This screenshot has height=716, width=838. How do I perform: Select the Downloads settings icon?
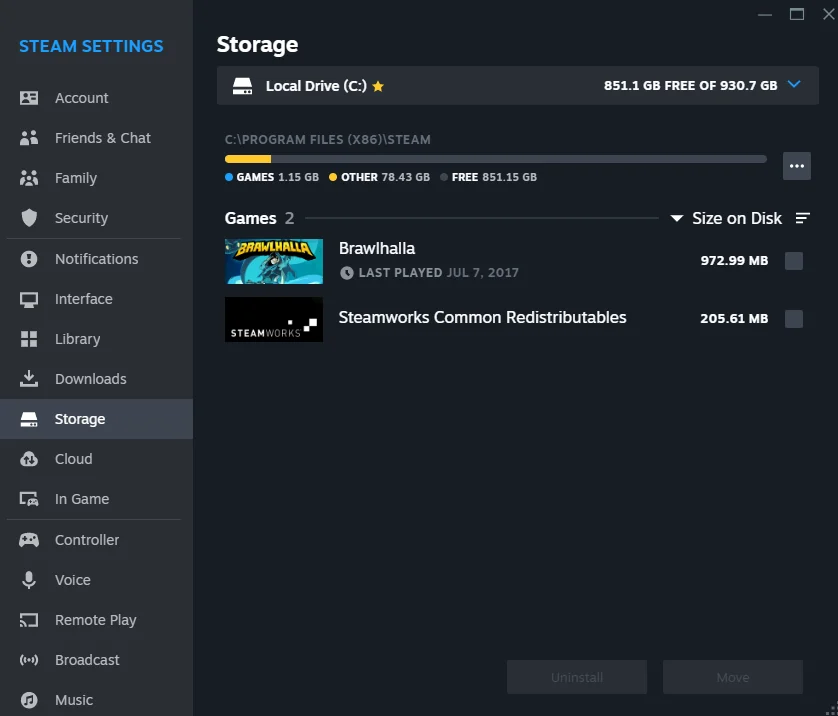tap(30, 379)
